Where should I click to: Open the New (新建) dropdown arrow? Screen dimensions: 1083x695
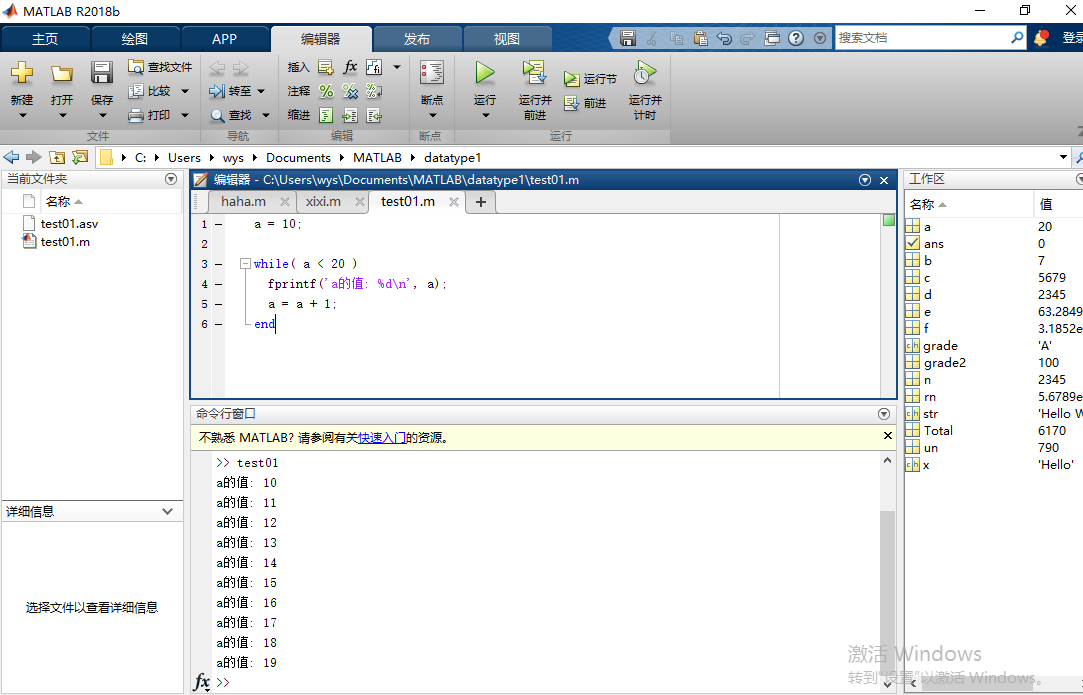pyautogui.click(x=22, y=115)
